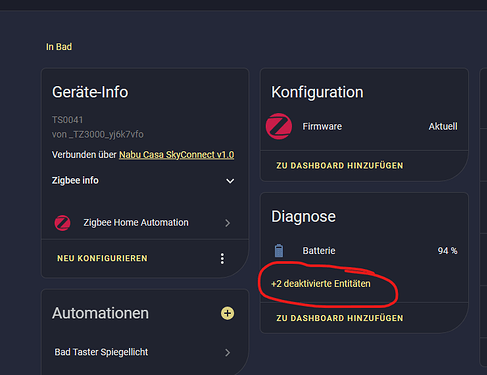
Task: Open the Zigbee Home Automation integration entry
Action: pos(143,223)
